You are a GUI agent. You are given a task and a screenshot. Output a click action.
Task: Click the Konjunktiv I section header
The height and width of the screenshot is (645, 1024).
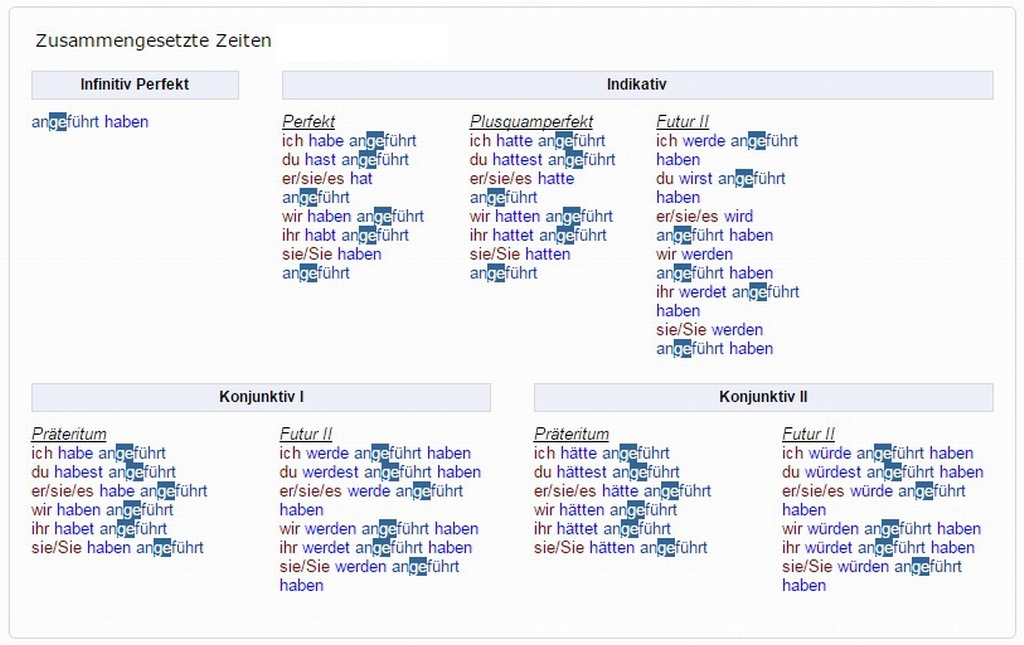click(x=261, y=397)
